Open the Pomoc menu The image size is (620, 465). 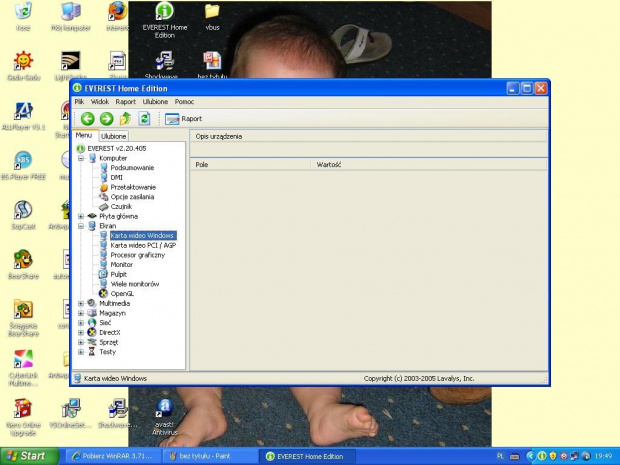(184, 102)
